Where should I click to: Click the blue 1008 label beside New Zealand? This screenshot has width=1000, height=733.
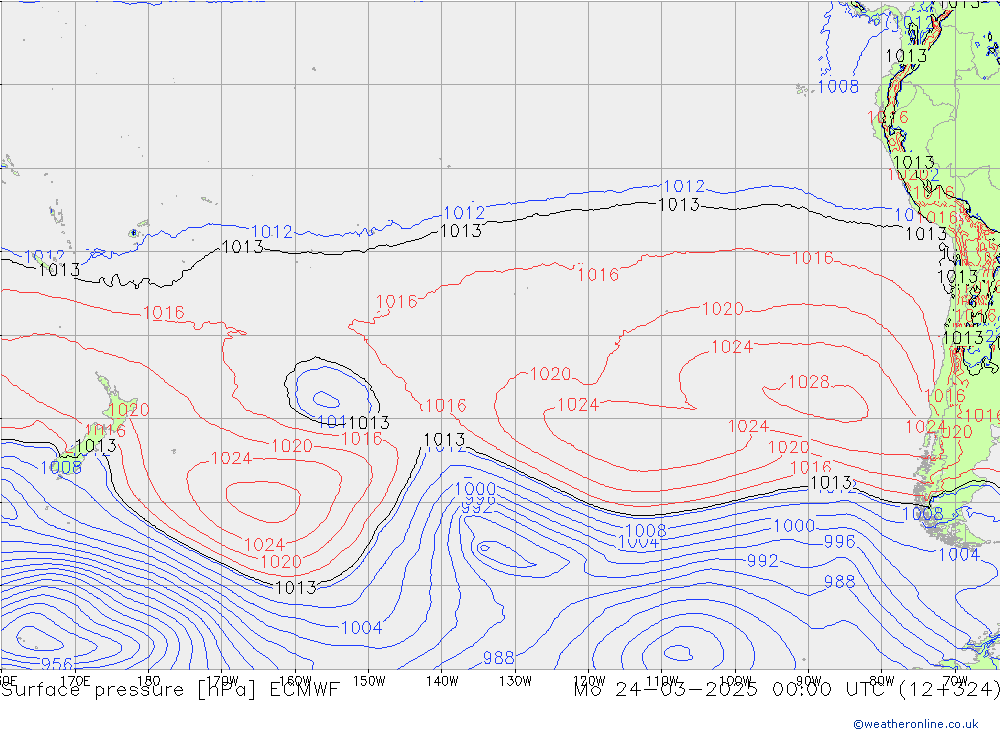61,468
